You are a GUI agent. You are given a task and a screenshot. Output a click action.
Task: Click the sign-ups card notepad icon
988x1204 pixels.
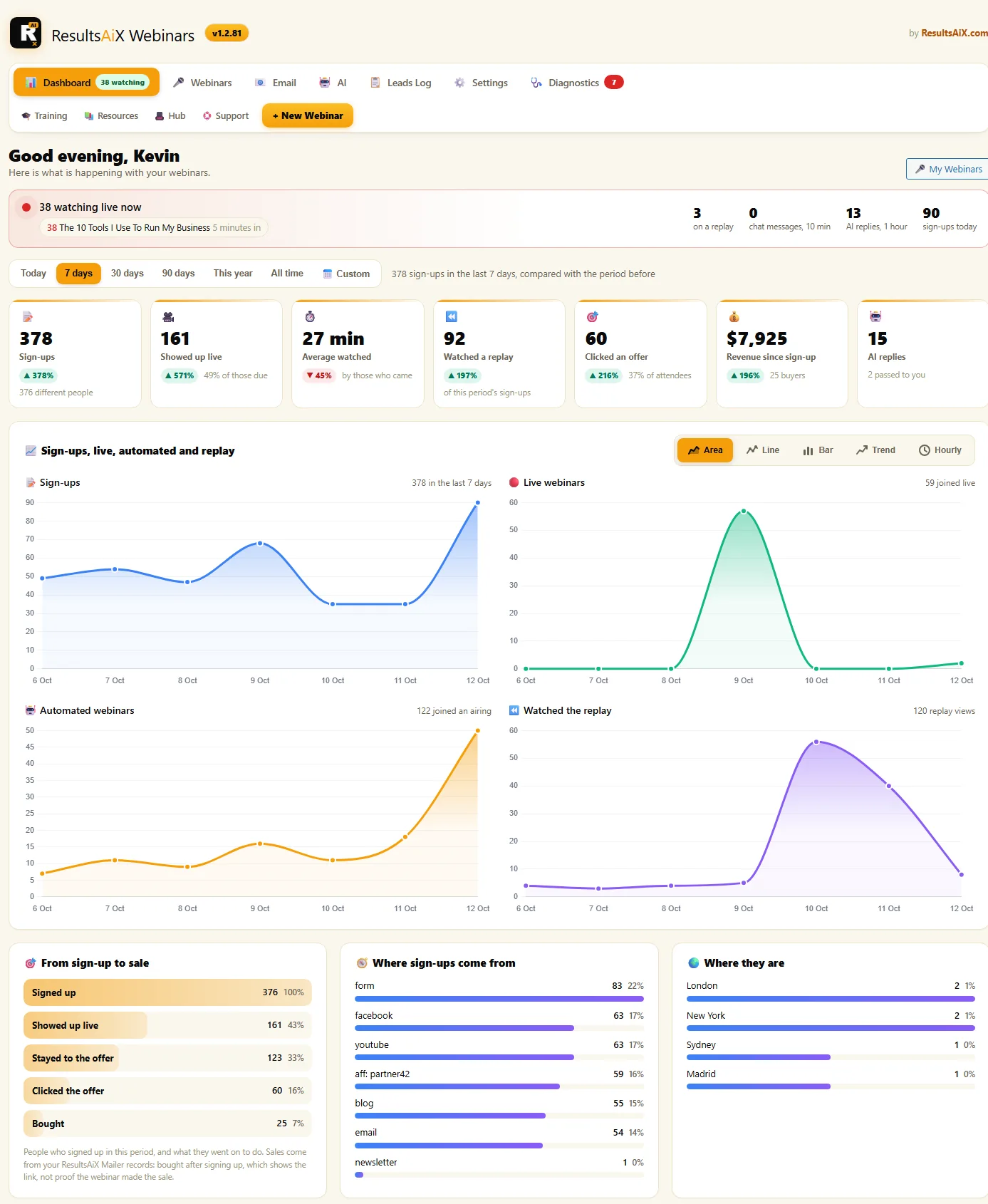(x=28, y=317)
